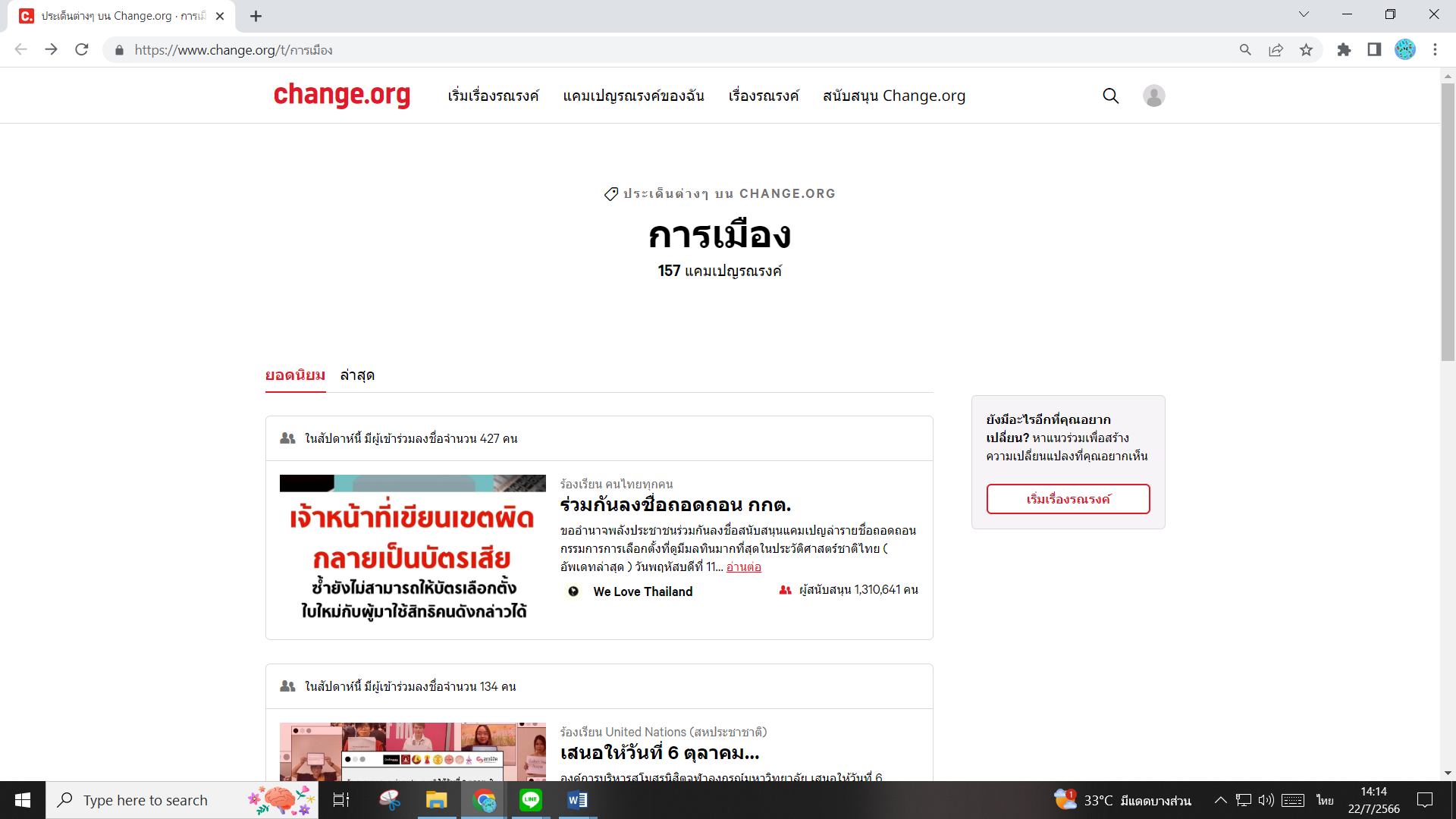Image resolution: width=1456 pixels, height=819 pixels.
Task: Bookmark this page with the star
Action: 1306,49
